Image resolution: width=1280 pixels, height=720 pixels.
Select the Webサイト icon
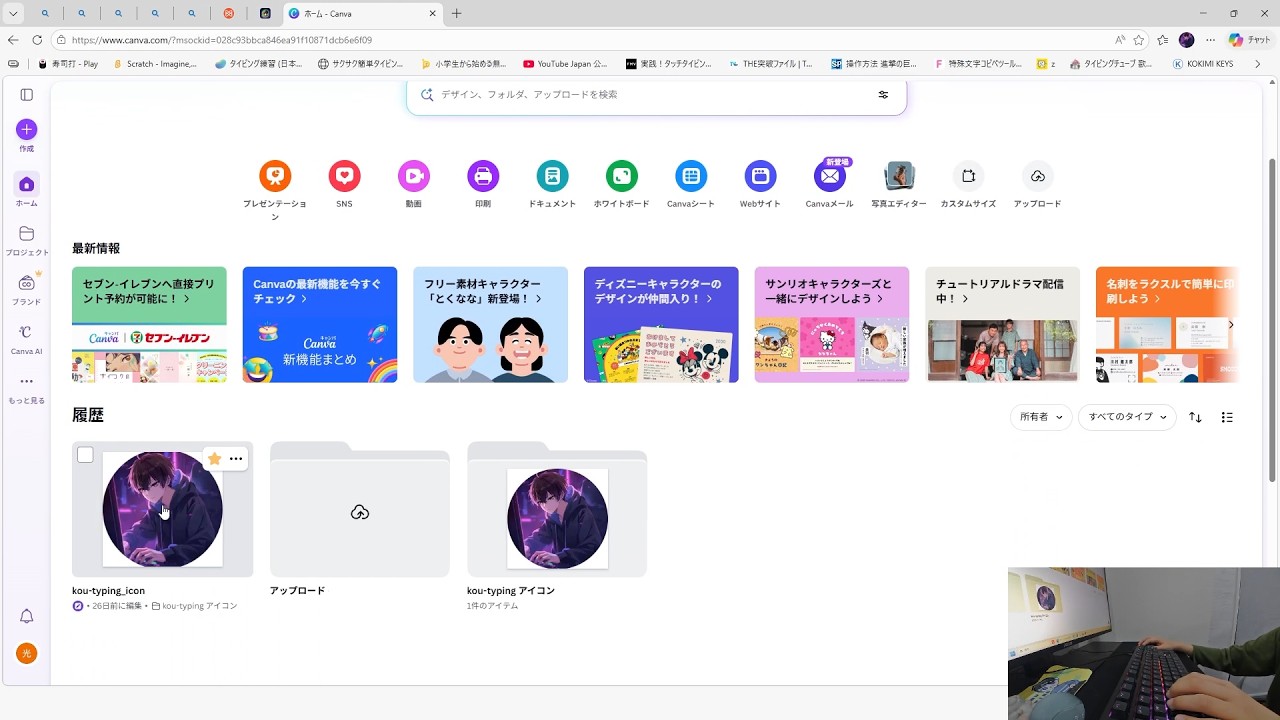(760, 176)
